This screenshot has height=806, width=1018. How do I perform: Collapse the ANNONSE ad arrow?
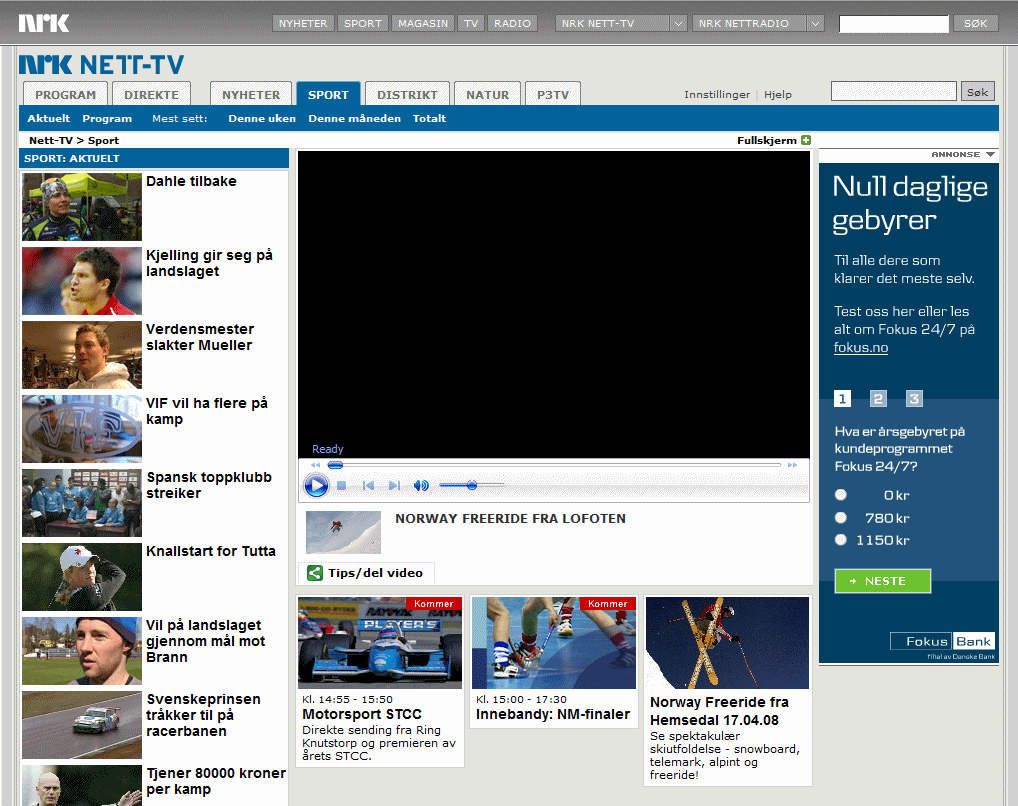coord(990,155)
